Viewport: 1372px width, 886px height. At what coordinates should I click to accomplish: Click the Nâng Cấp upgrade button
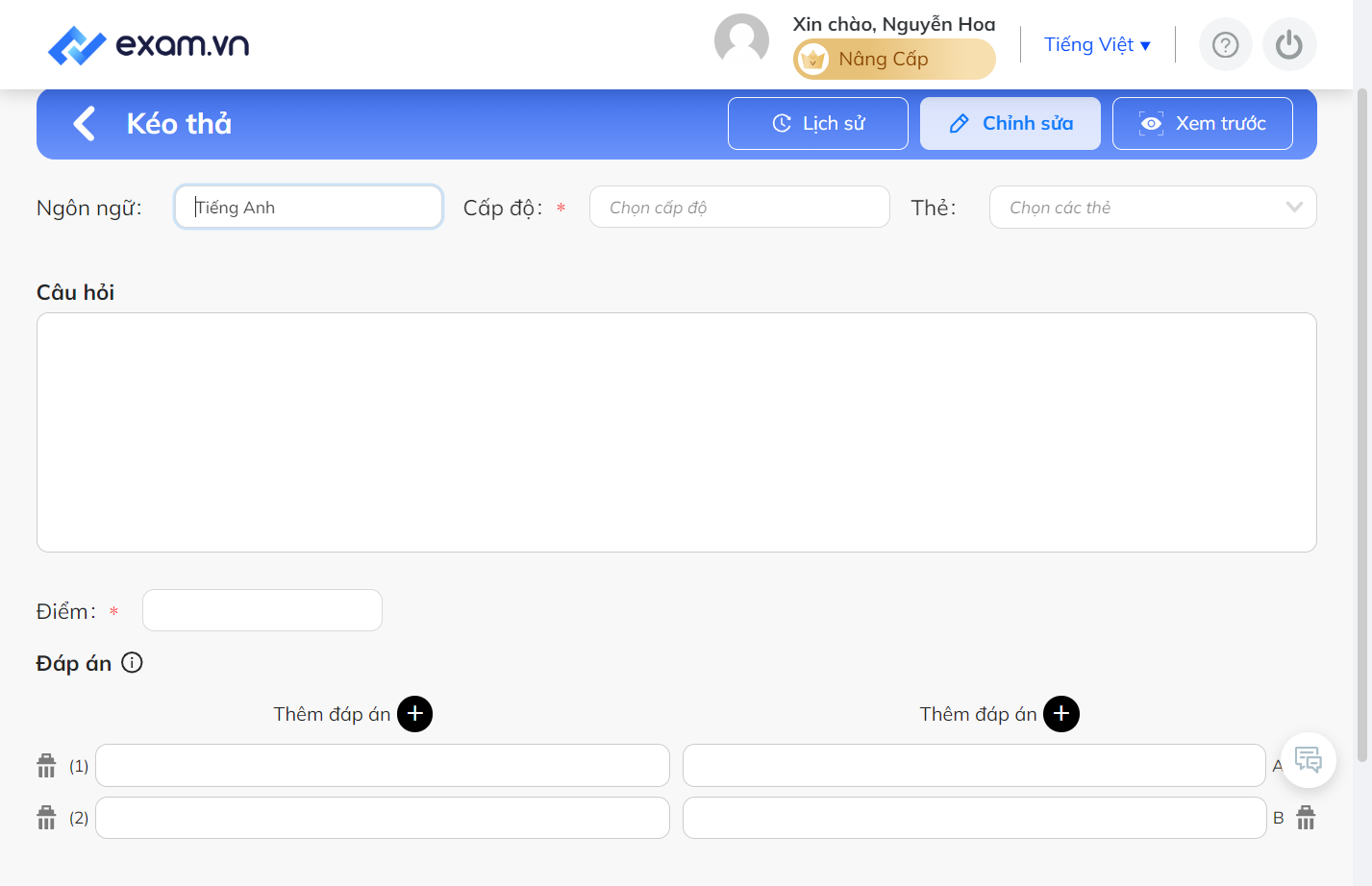click(x=894, y=60)
